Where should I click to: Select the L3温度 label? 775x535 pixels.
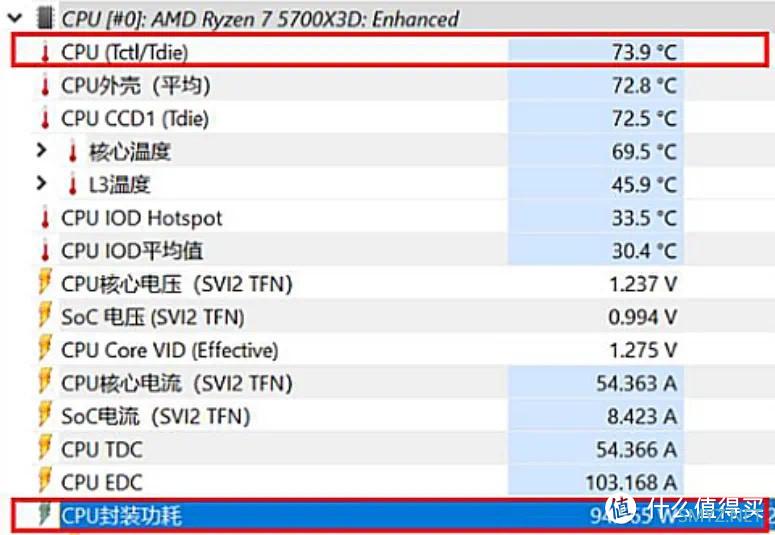[119, 185]
